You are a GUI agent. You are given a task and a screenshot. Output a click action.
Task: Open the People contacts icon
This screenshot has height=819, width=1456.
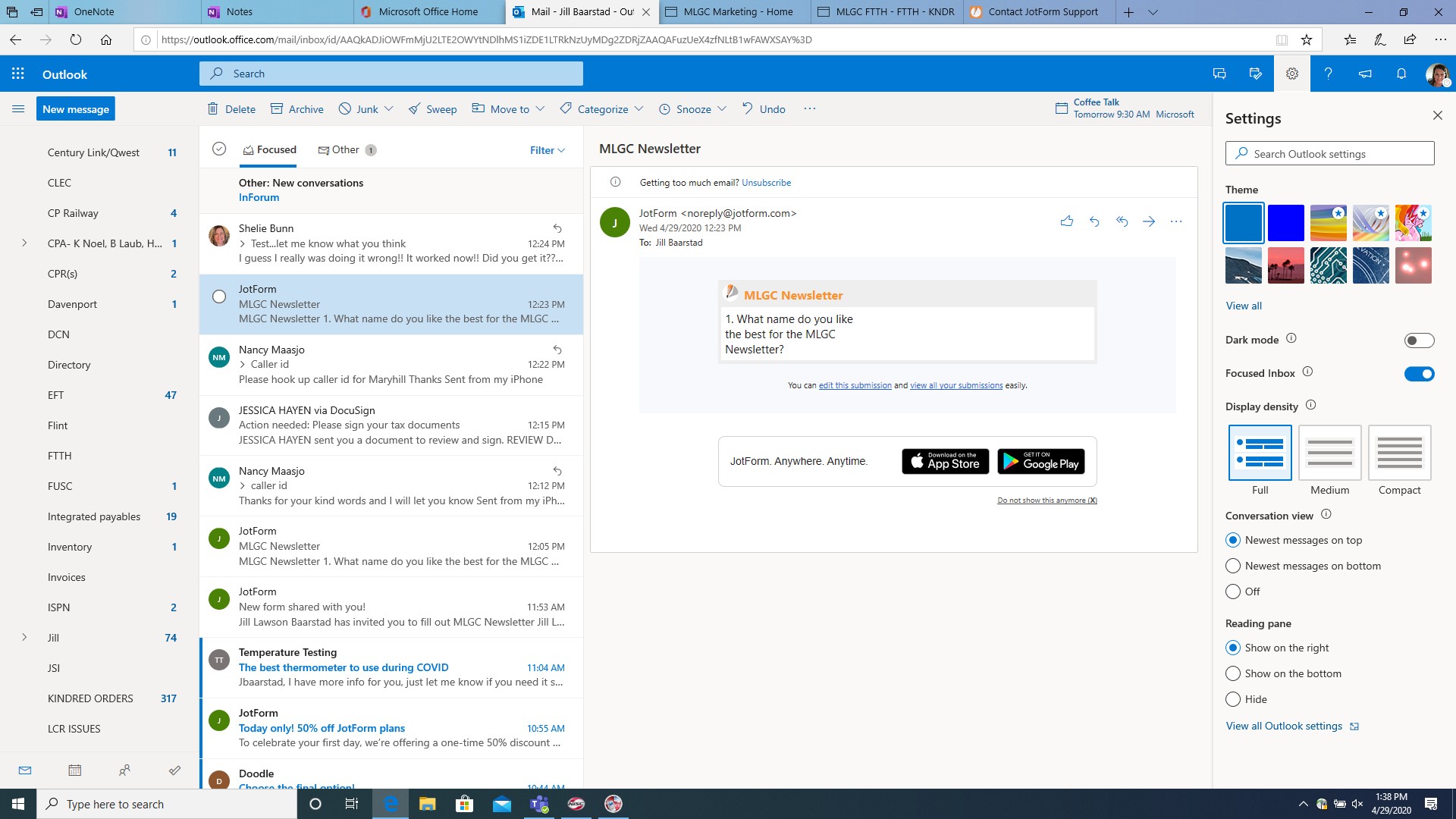(124, 770)
